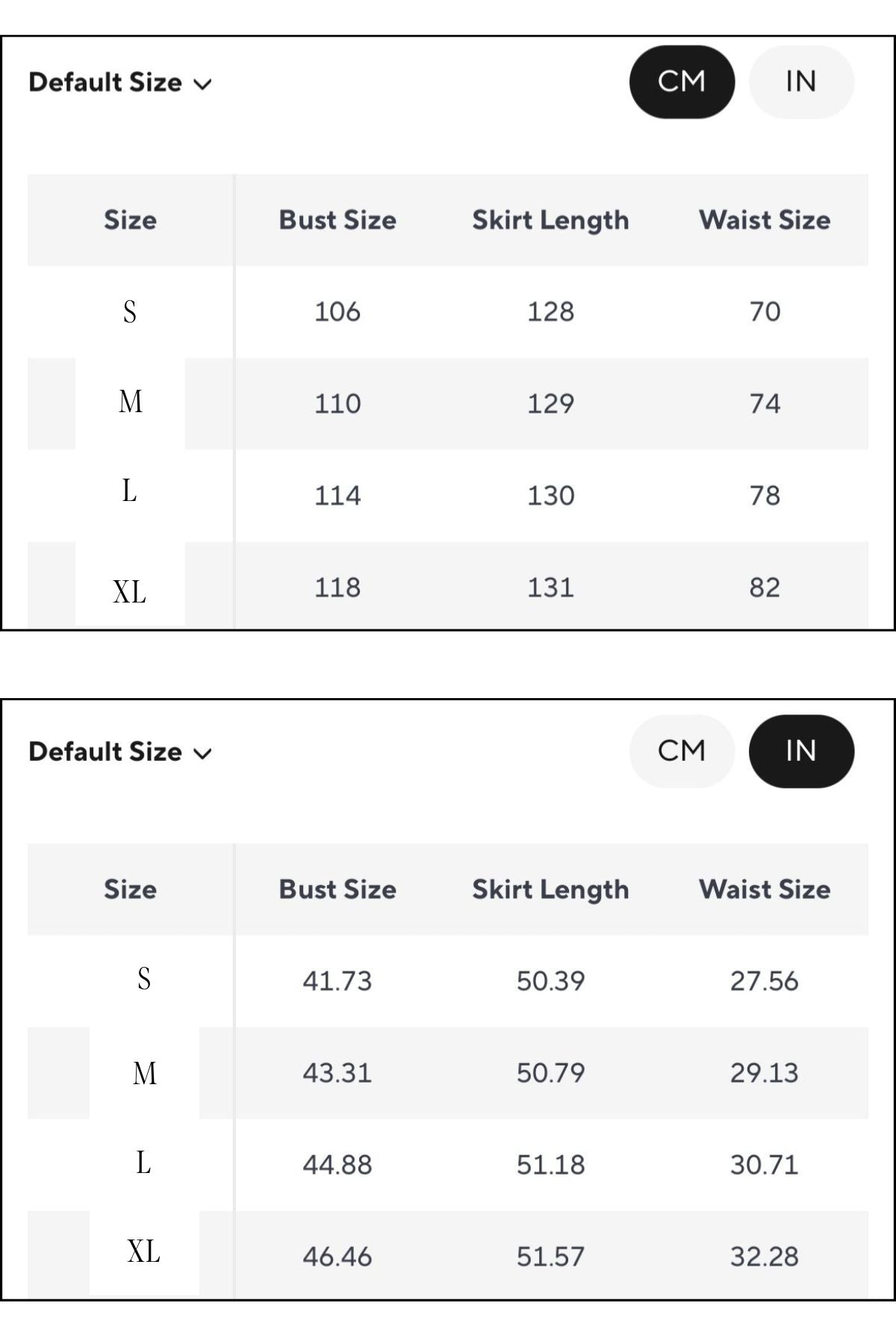The width and height of the screenshot is (896, 1344).
Task: Select size S row in CM table
Action: pyautogui.click(x=448, y=311)
